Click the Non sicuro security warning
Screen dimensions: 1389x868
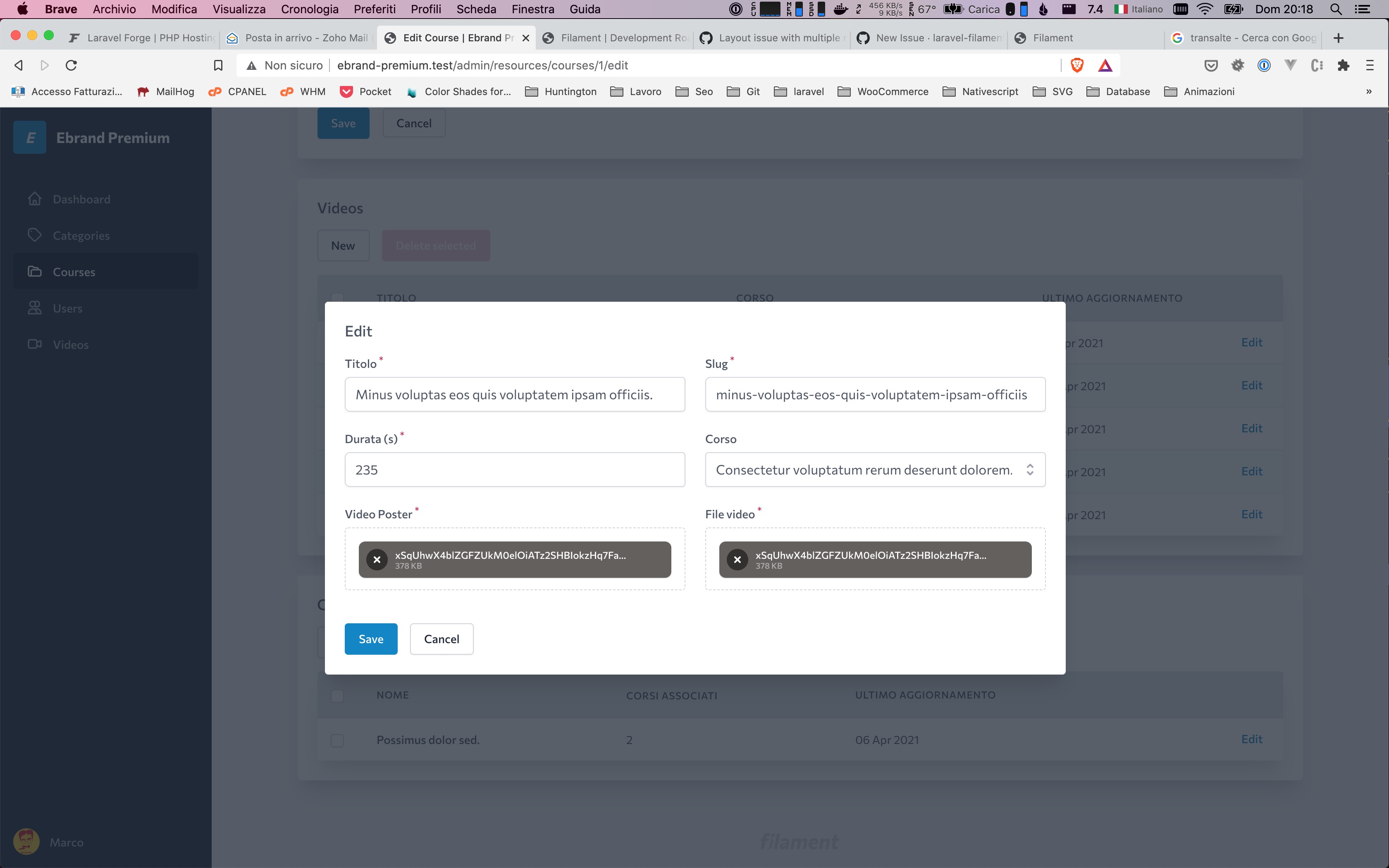click(284, 65)
